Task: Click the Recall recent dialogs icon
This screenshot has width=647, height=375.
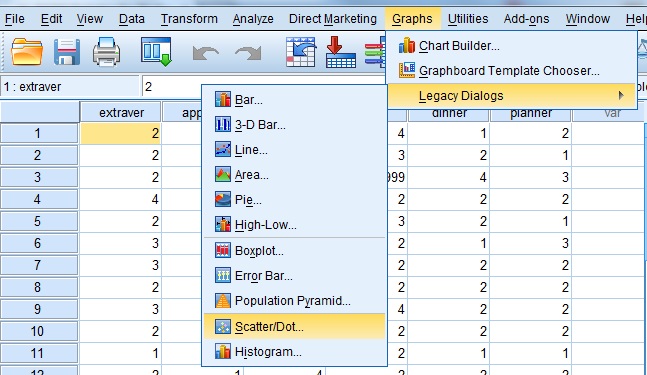Action: pyautogui.click(x=156, y=52)
